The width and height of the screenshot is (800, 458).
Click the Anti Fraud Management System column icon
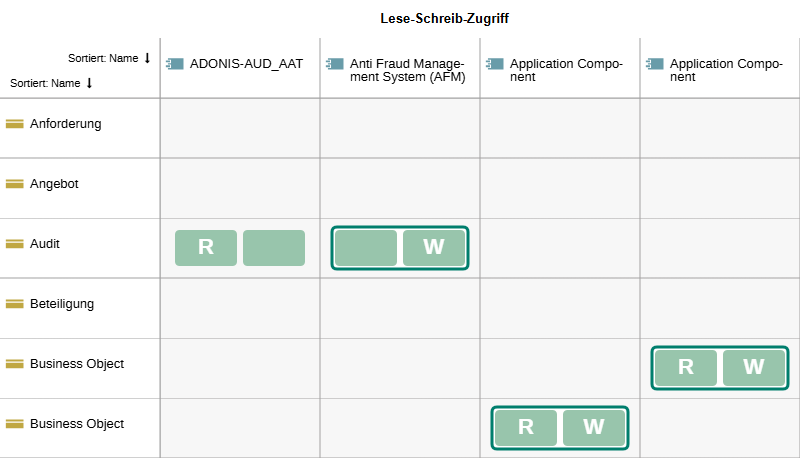[335, 64]
